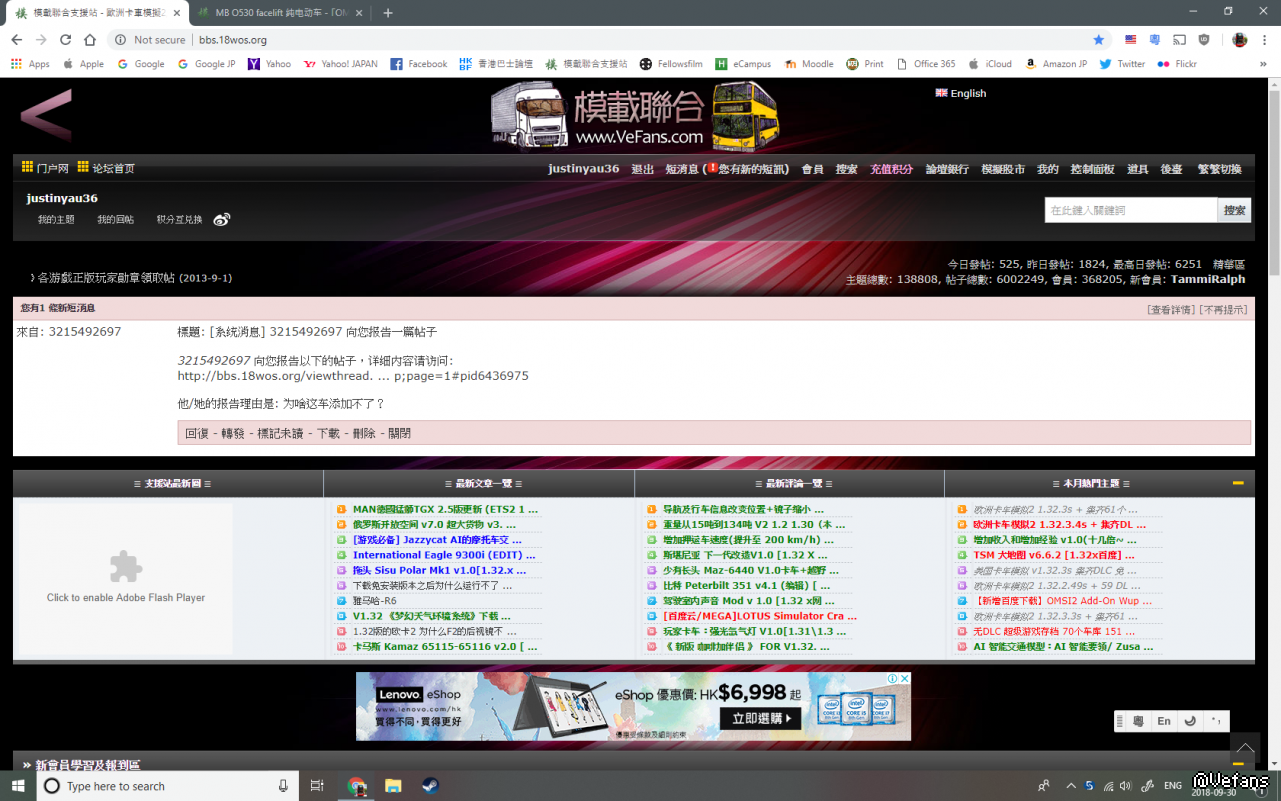Click the ad info icon on Lenovo banner

coord(891,678)
